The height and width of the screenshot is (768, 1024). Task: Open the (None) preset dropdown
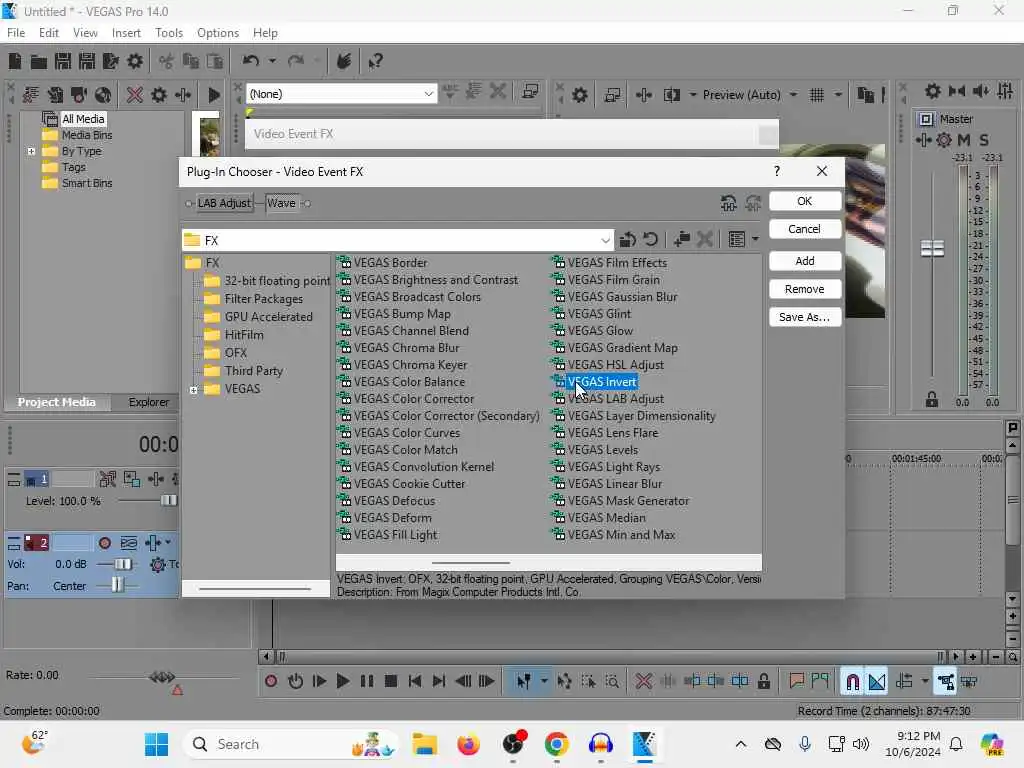pyautogui.click(x=428, y=94)
